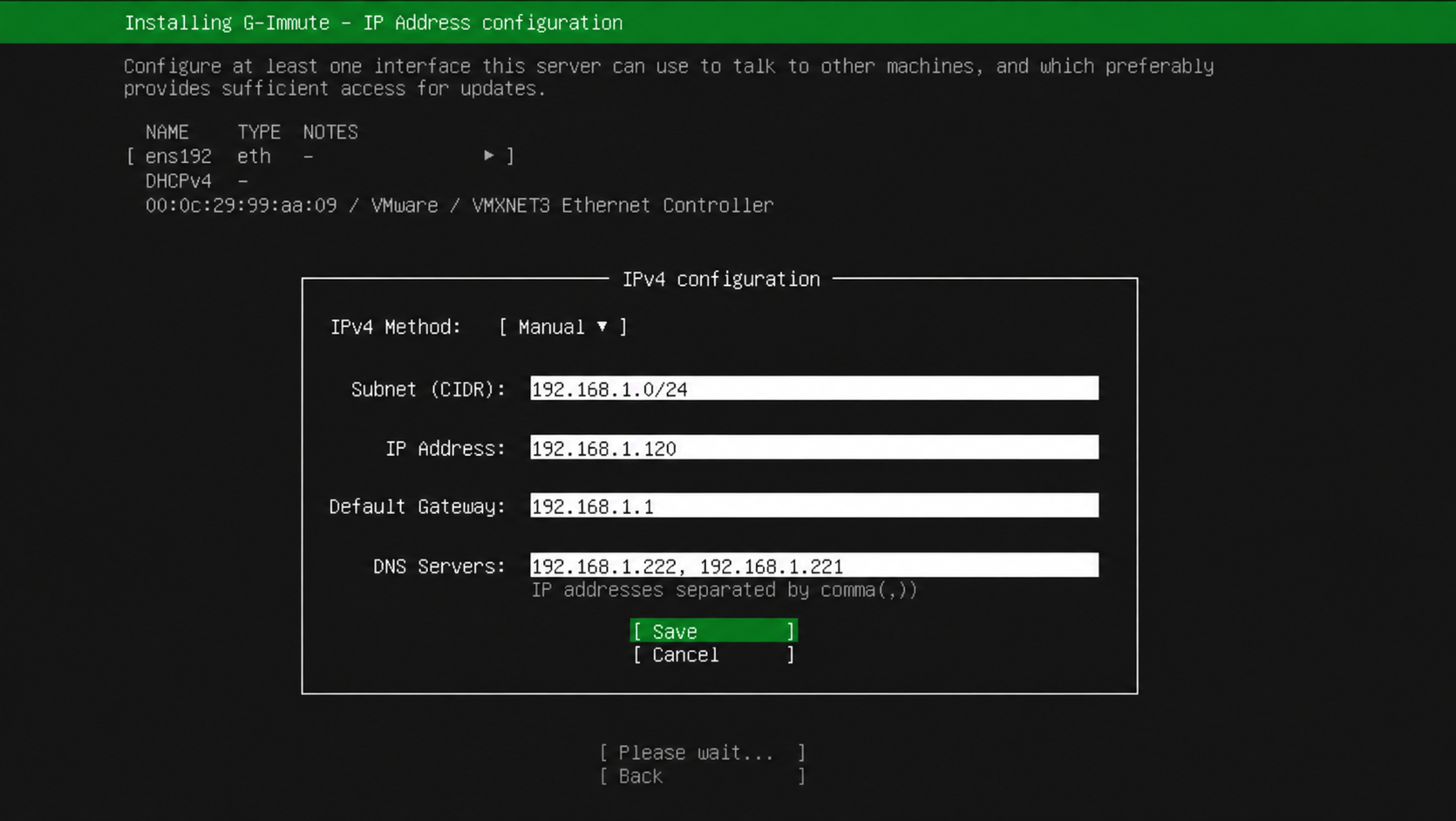Click the IPv4 Method label
Screen dimensions: 1456x821
click(396, 327)
